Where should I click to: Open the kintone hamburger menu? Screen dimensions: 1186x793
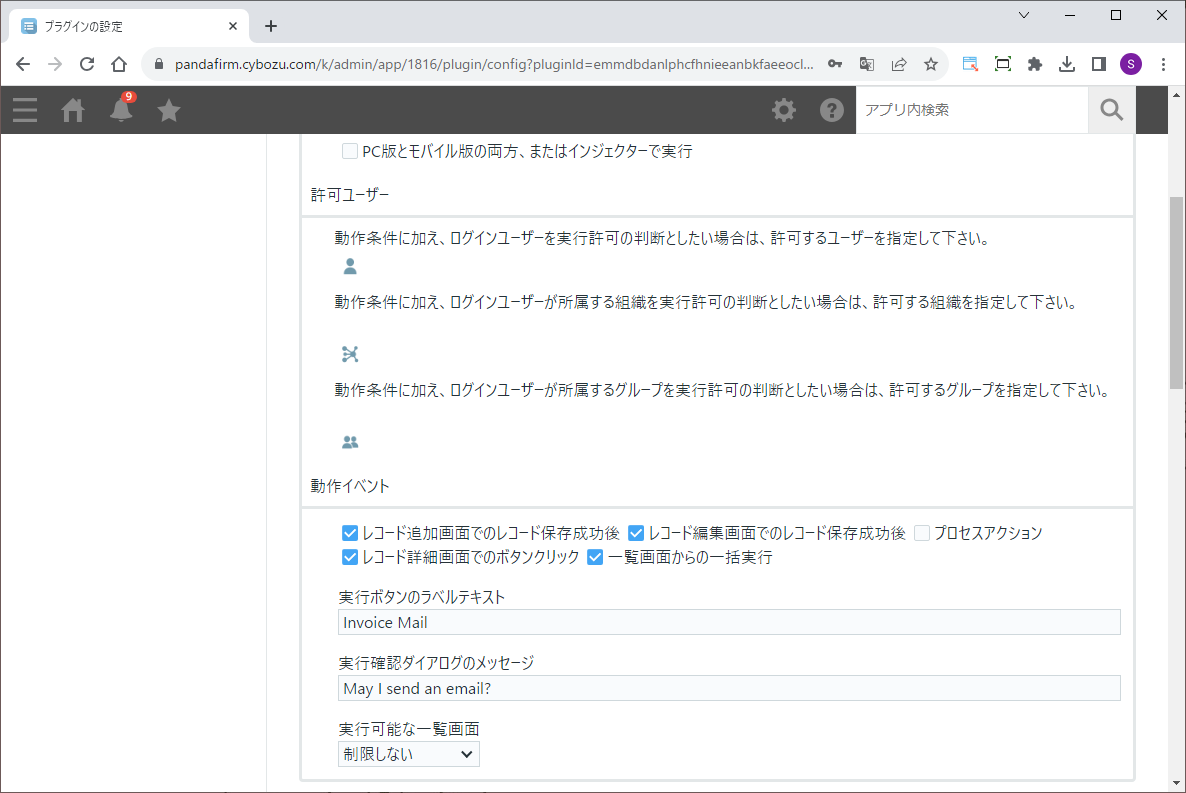pyautogui.click(x=25, y=110)
